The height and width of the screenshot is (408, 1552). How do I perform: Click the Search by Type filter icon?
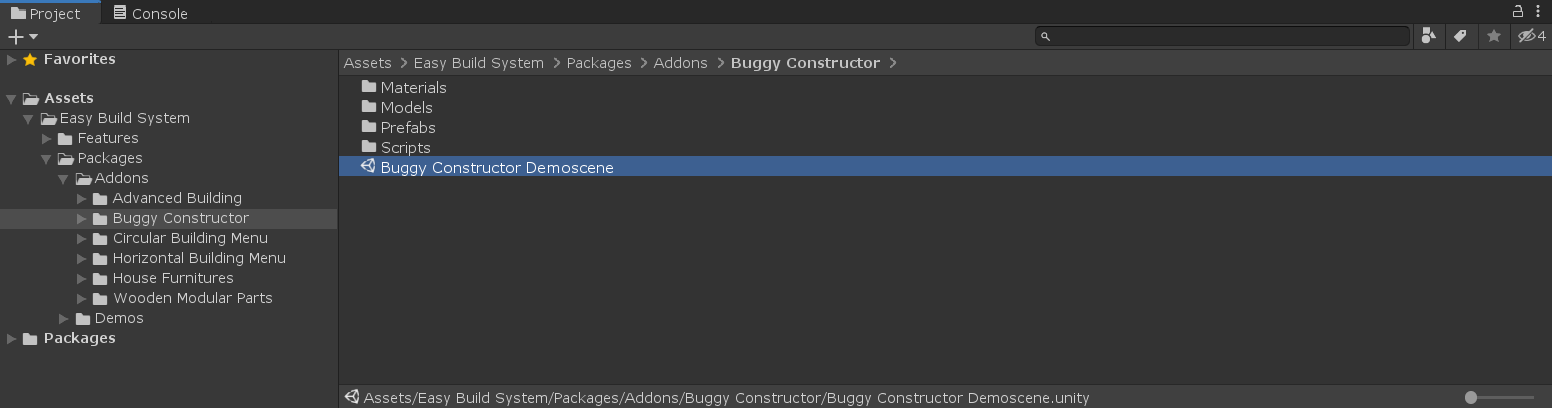[x=1429, y=36]
